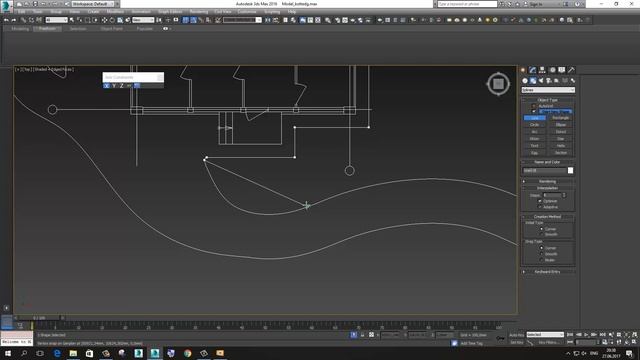
Task: Set Initial Type to Smooth
Action: (542, 234)
